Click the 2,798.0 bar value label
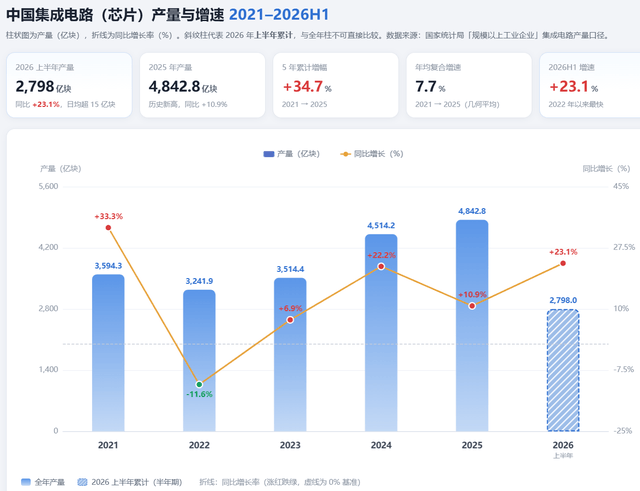640x491 pixels. [563, 300]
